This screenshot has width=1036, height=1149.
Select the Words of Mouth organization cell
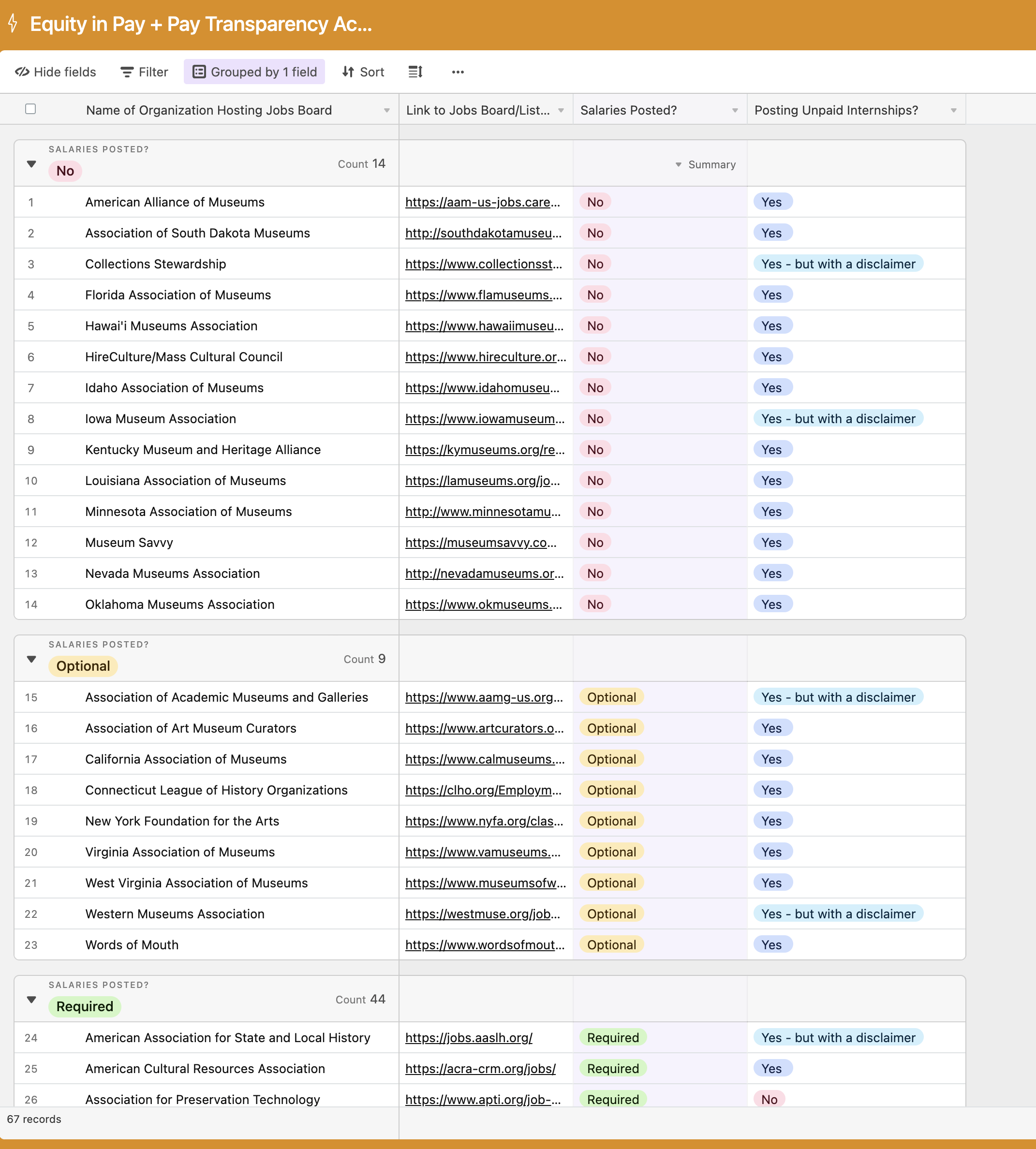pos(132,945)
